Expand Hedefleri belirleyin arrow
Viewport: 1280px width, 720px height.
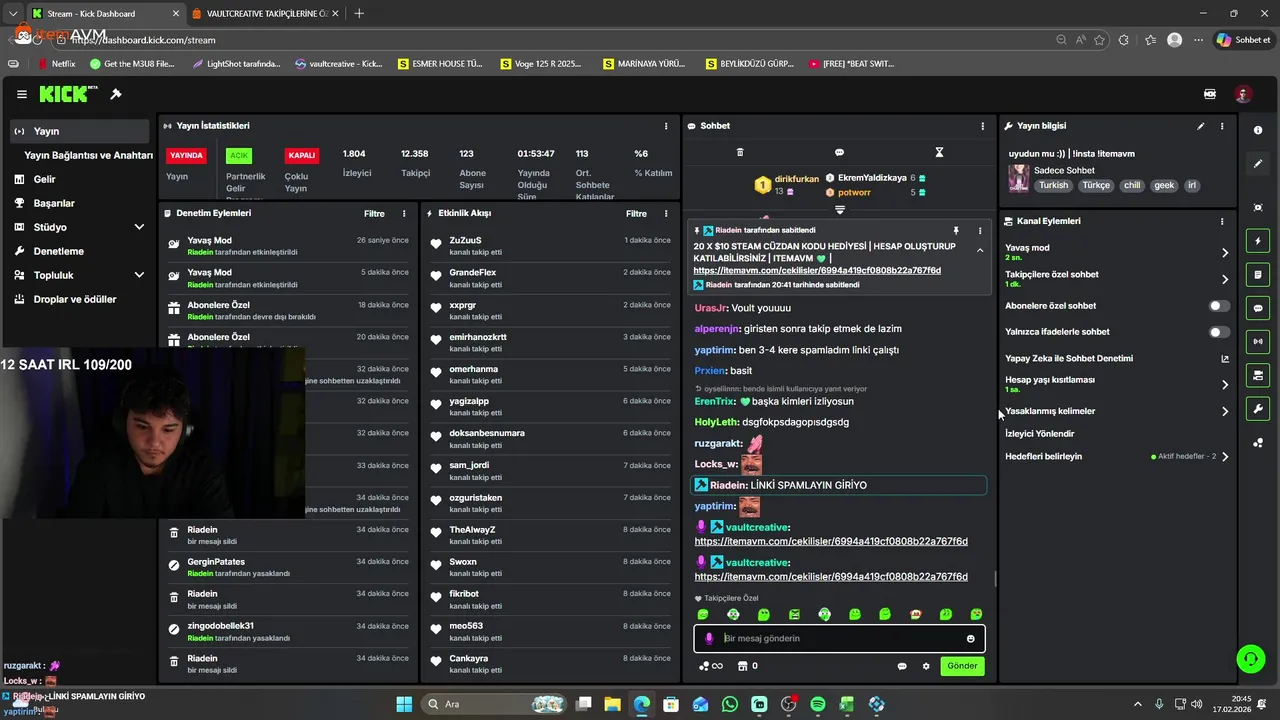pyautogui.click(x=1225, y=456)
